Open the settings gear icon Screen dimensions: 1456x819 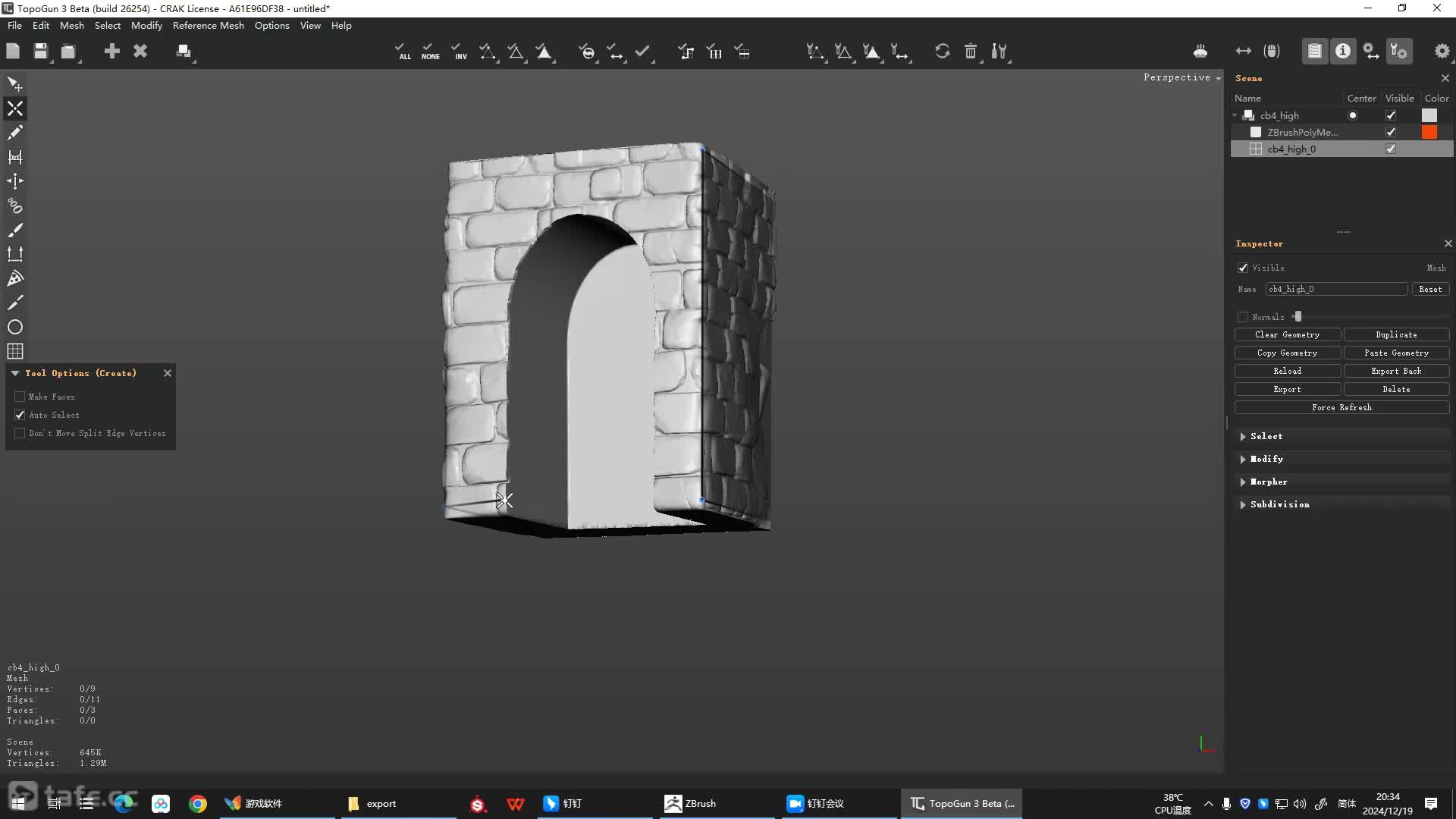click(x=1442, y=51)
